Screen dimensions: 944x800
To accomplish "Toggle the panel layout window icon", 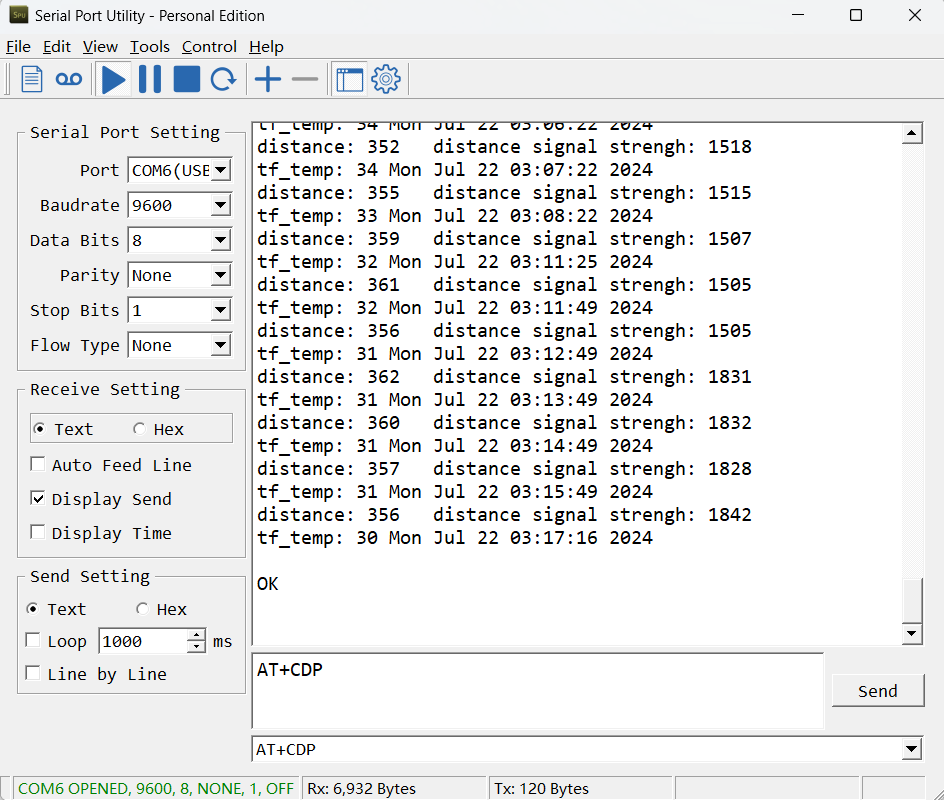I will 349,79.
